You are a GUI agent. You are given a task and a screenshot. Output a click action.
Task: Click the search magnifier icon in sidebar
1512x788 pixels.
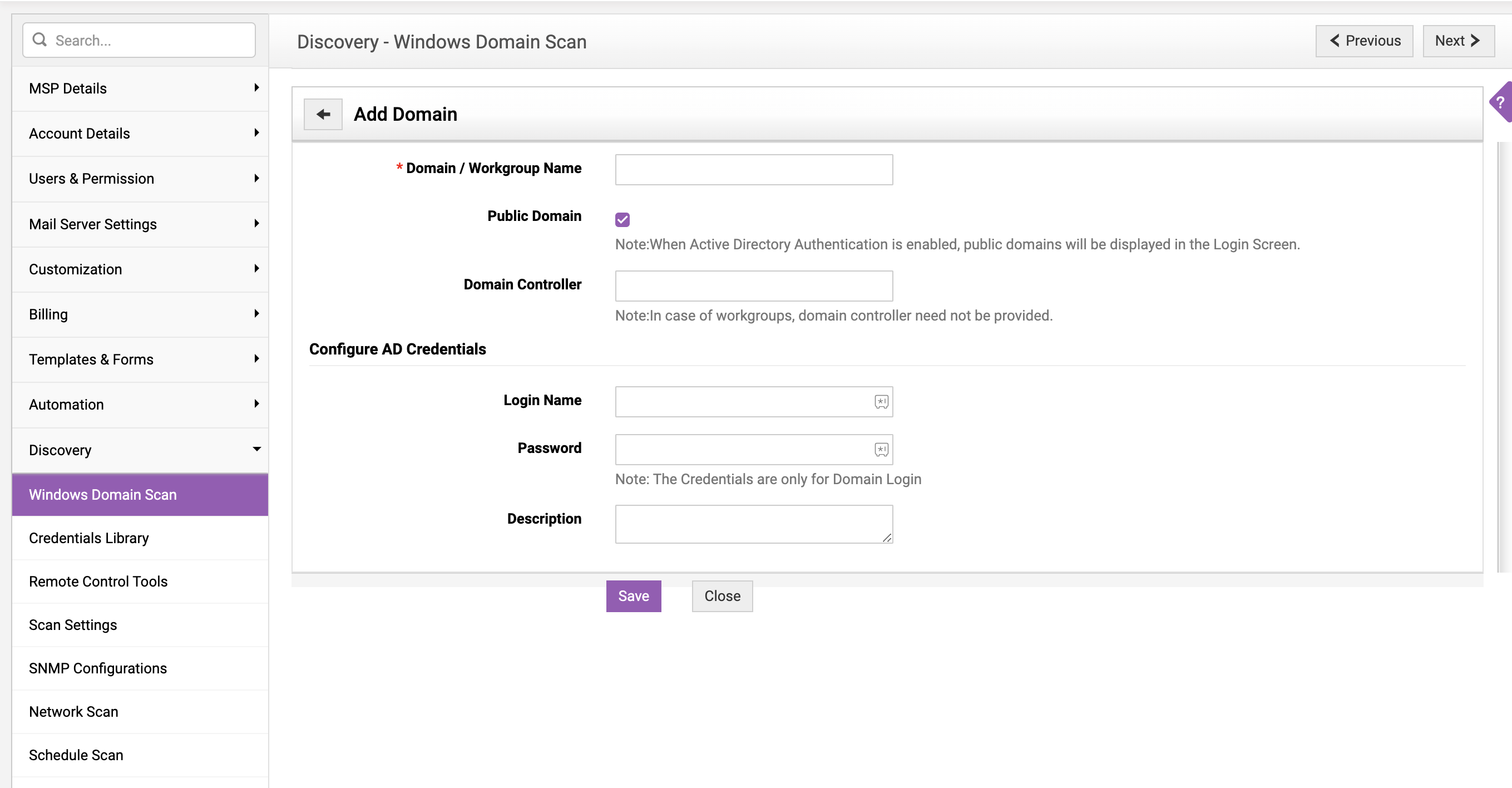click(39, 40)
